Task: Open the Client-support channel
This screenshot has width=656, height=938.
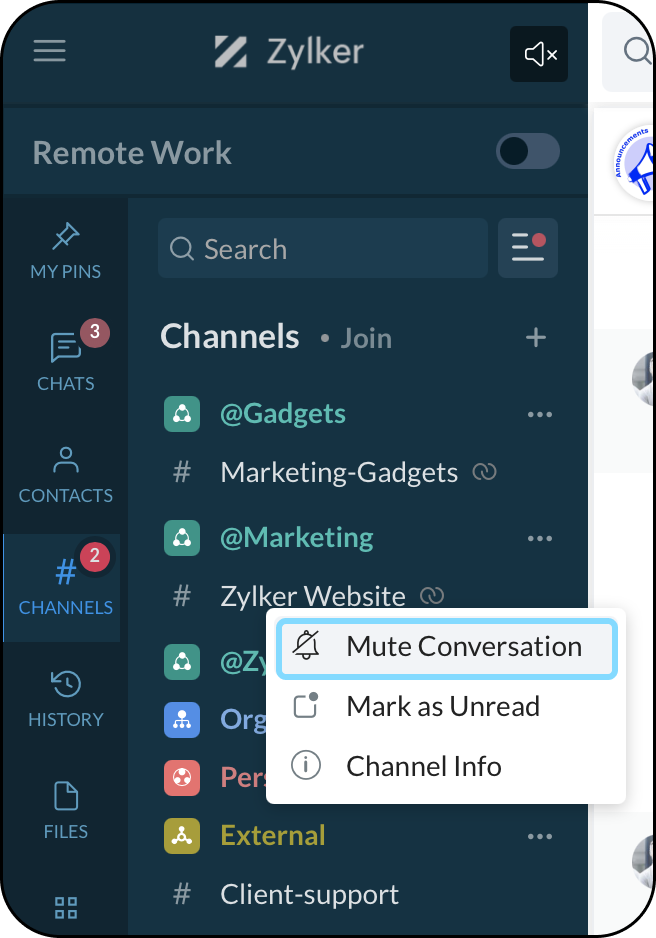Action: pos(309,895)
